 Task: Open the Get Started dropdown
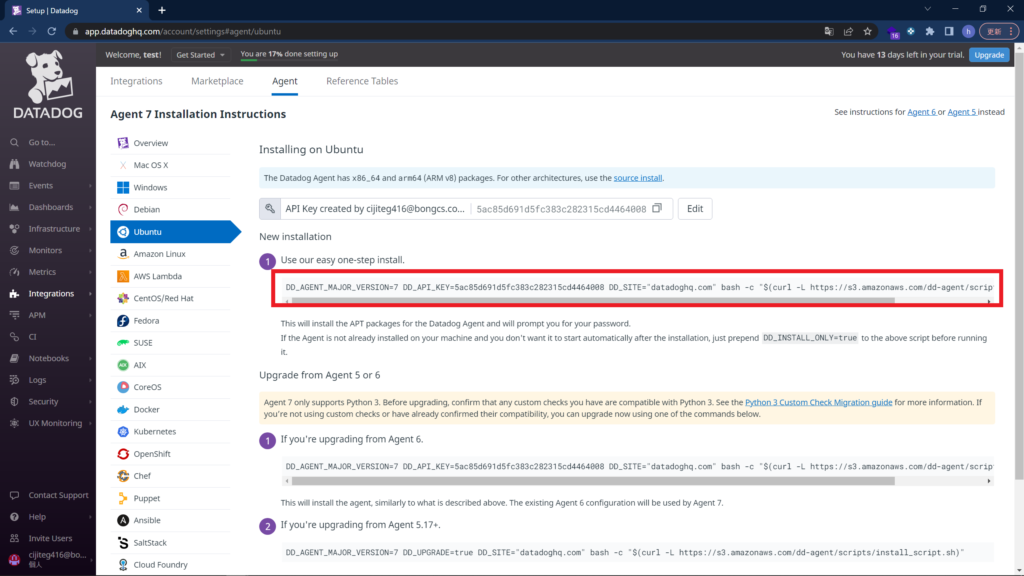(199, 55)
